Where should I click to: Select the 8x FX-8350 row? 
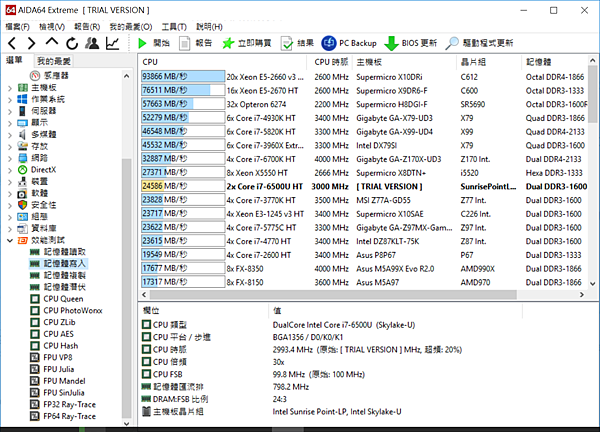point(364,269)
